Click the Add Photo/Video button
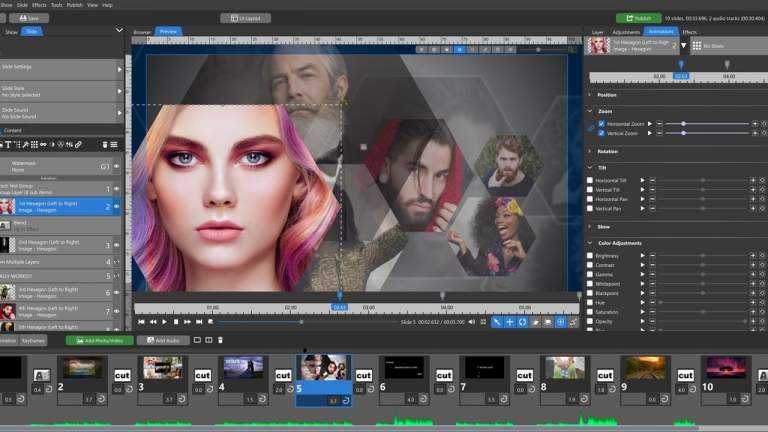The height and width of the screenshot is (432, 768). click(x=99, y=340)
